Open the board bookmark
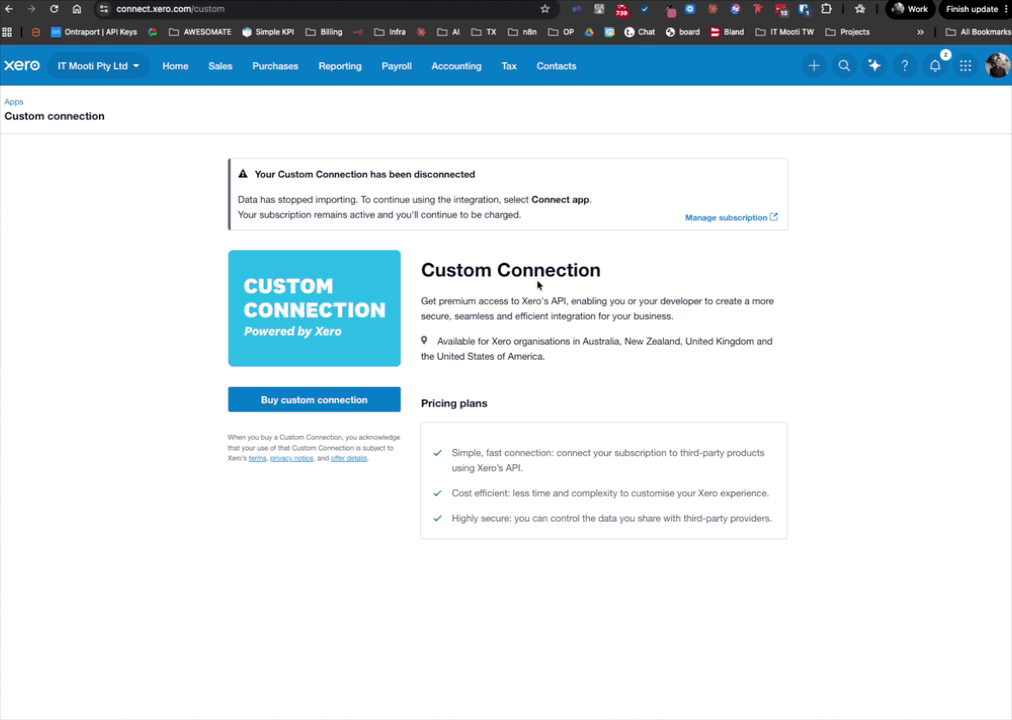Screen dimensions: 1012x720 [x=683, y=32]
